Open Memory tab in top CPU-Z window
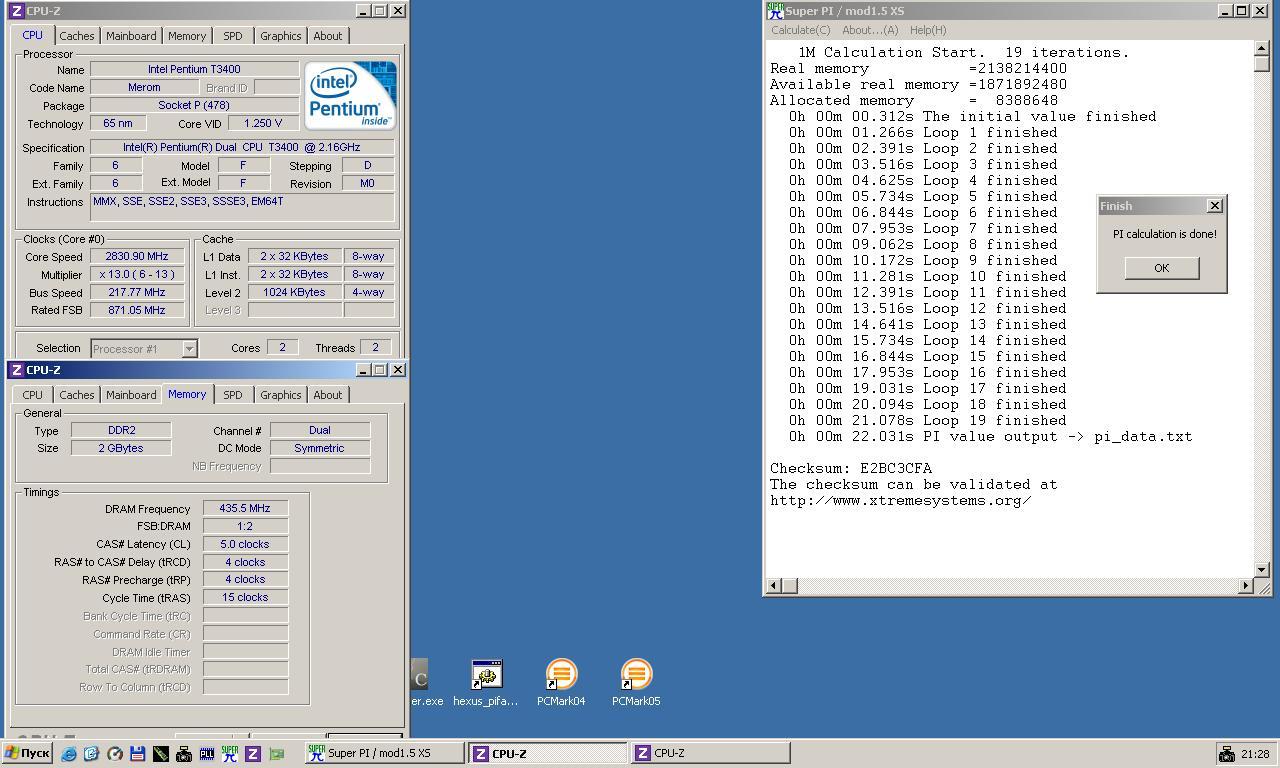Screen dimensions: 1280x768 point(187,36)
